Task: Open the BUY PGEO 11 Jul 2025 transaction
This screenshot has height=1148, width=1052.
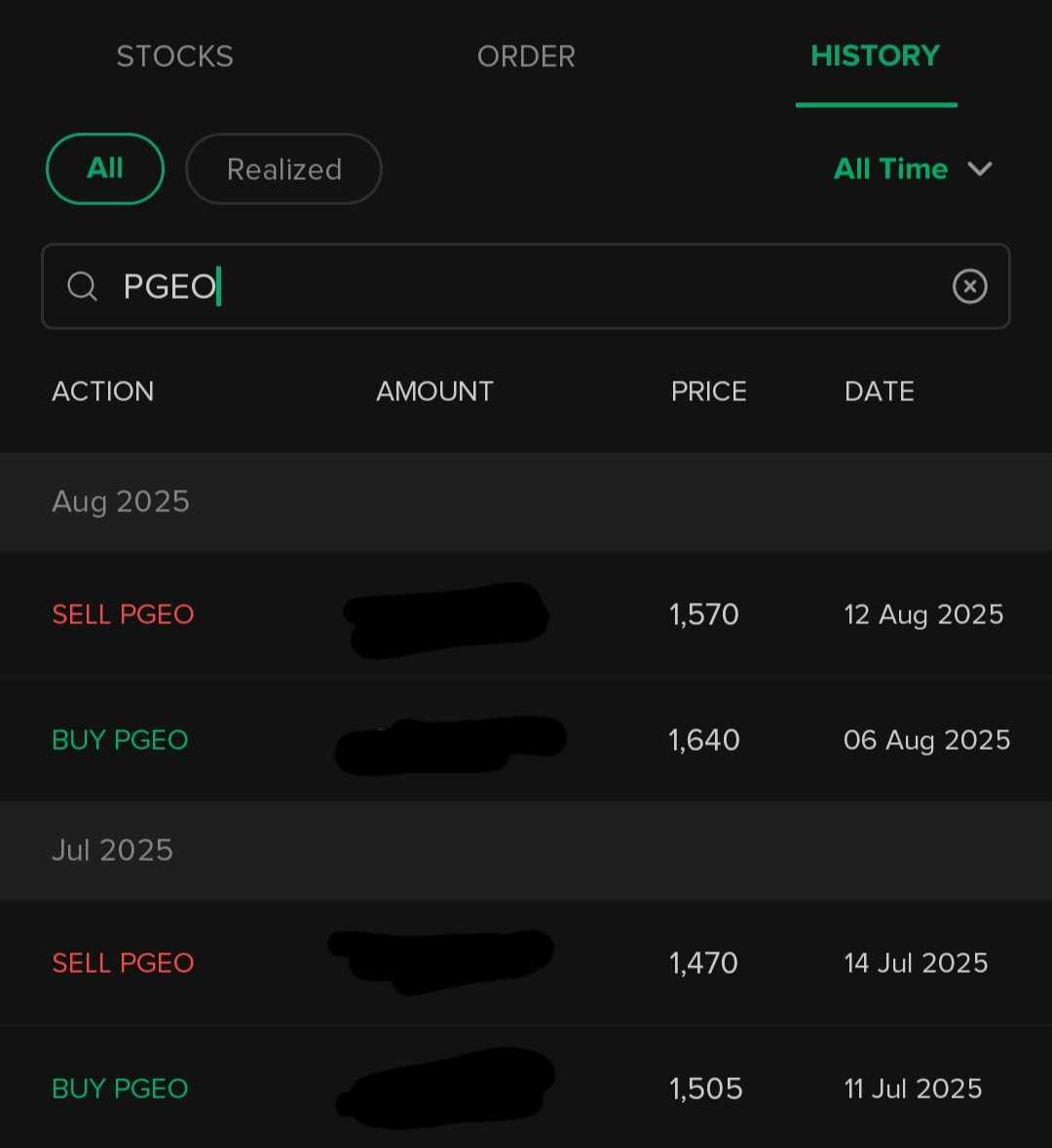Action: tap(526, 1088)
